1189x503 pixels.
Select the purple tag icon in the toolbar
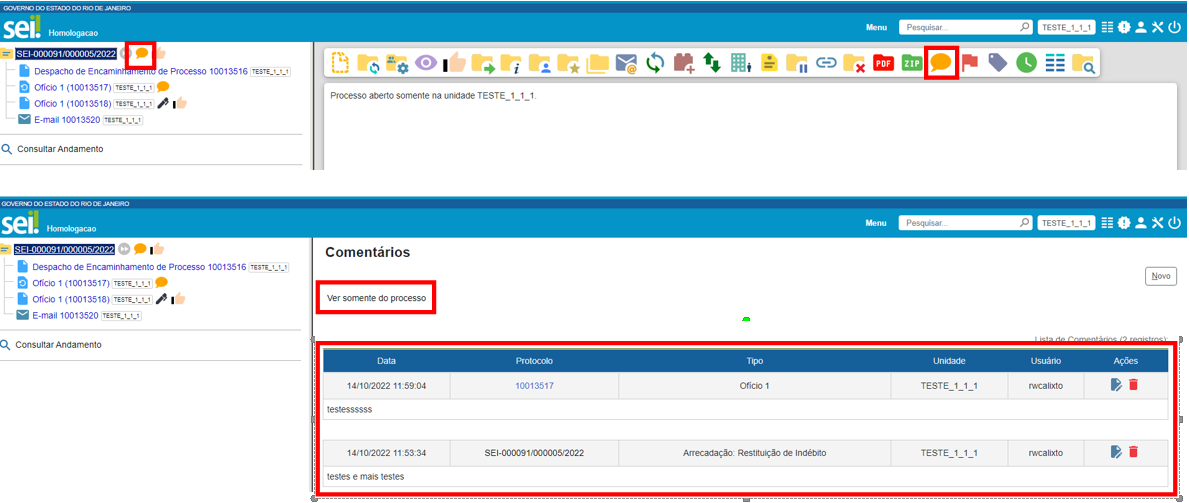pyautogui.click(x=997, y=63)
